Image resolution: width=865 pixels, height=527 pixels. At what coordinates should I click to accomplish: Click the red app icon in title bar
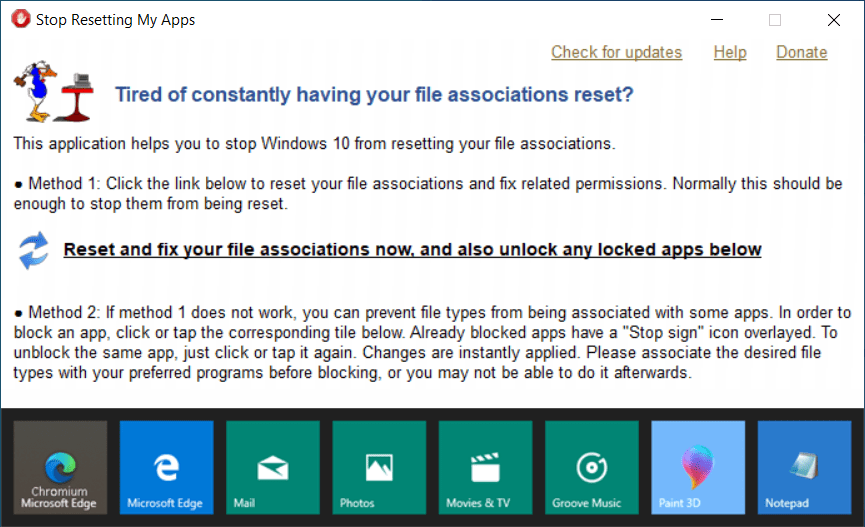point(21,19)
